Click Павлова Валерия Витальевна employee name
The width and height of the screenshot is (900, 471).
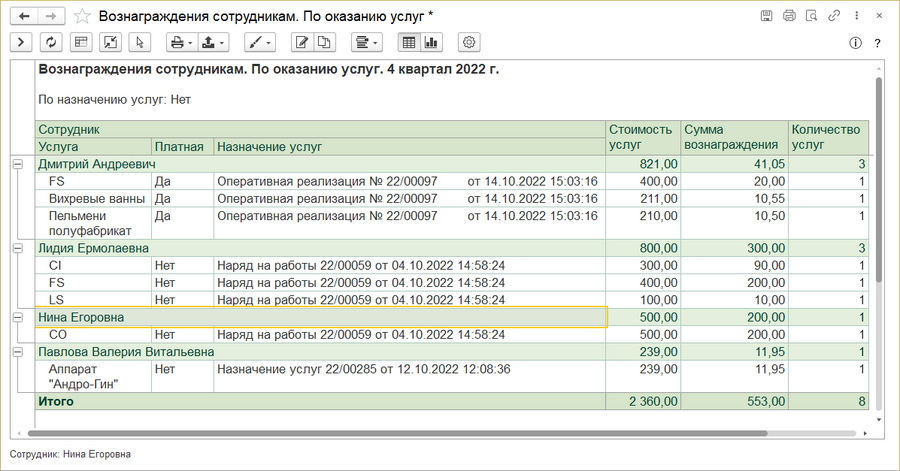coord(126,352)
